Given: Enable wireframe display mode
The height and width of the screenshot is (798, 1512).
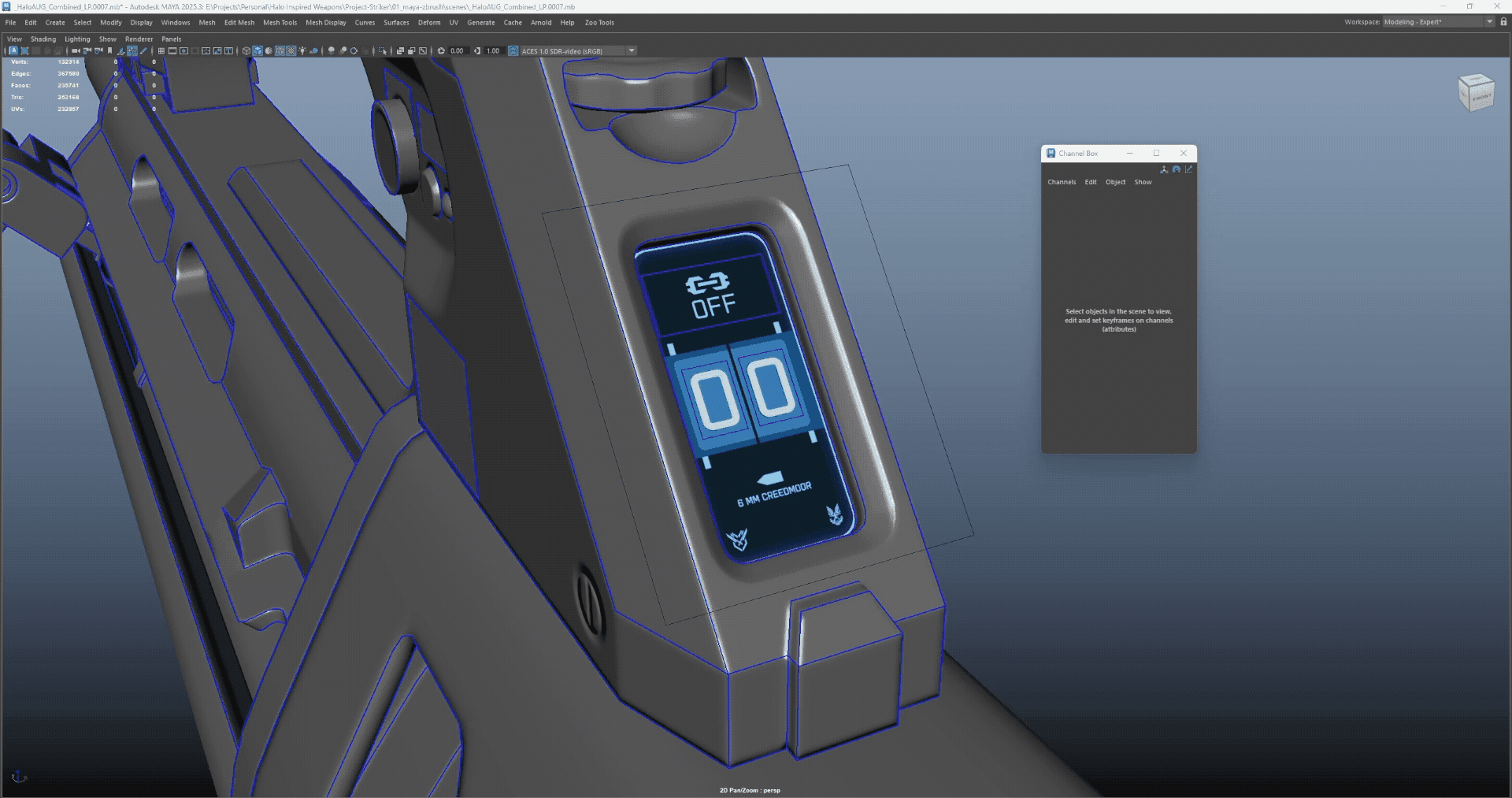Looking at the screenshot, I should pyautogui.click(x=246, y=50).
